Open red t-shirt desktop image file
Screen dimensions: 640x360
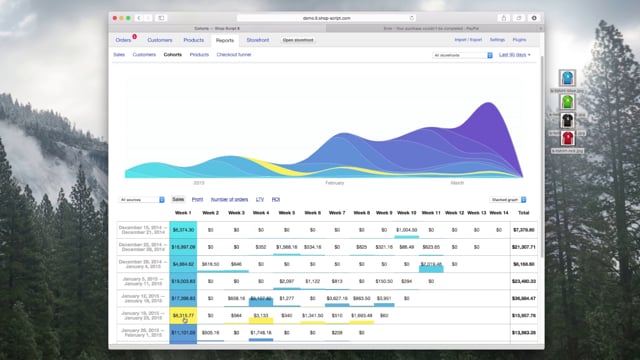(x=567, y=139)
